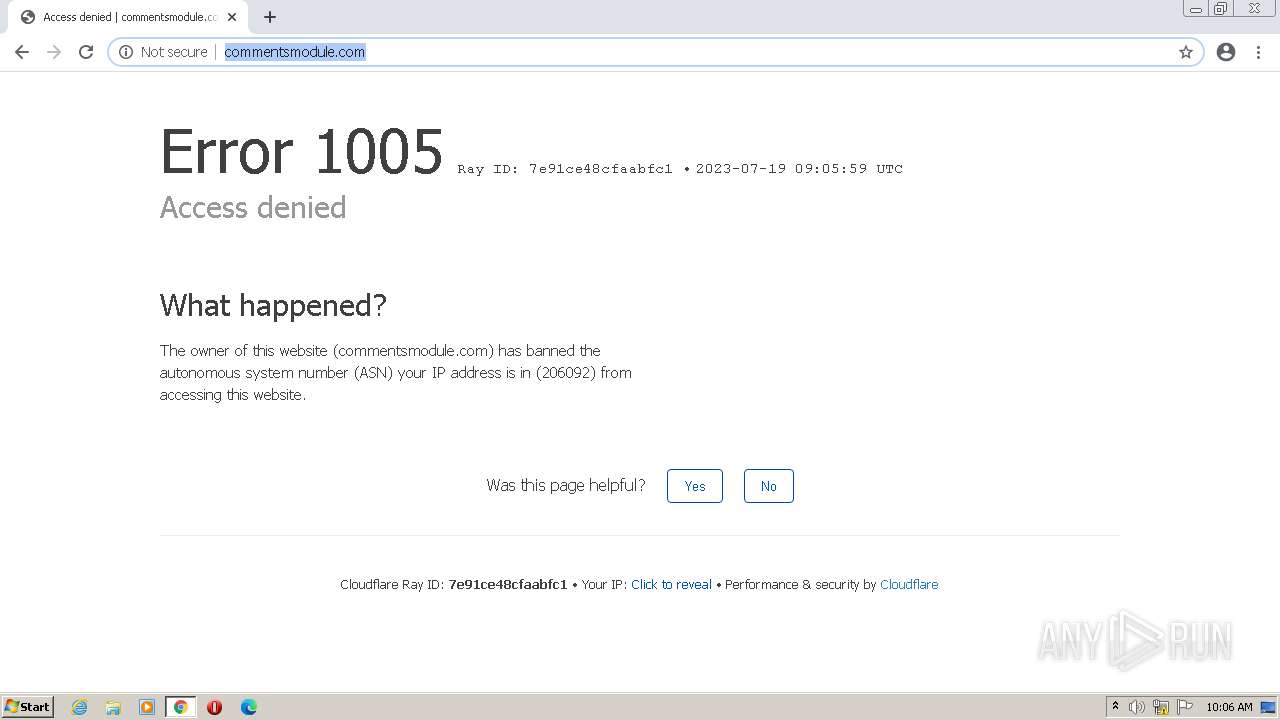Click the 10:06 AM taskbar clock
The height and width of the screenshot is (720, 1280).
[x=1229, y=707]
